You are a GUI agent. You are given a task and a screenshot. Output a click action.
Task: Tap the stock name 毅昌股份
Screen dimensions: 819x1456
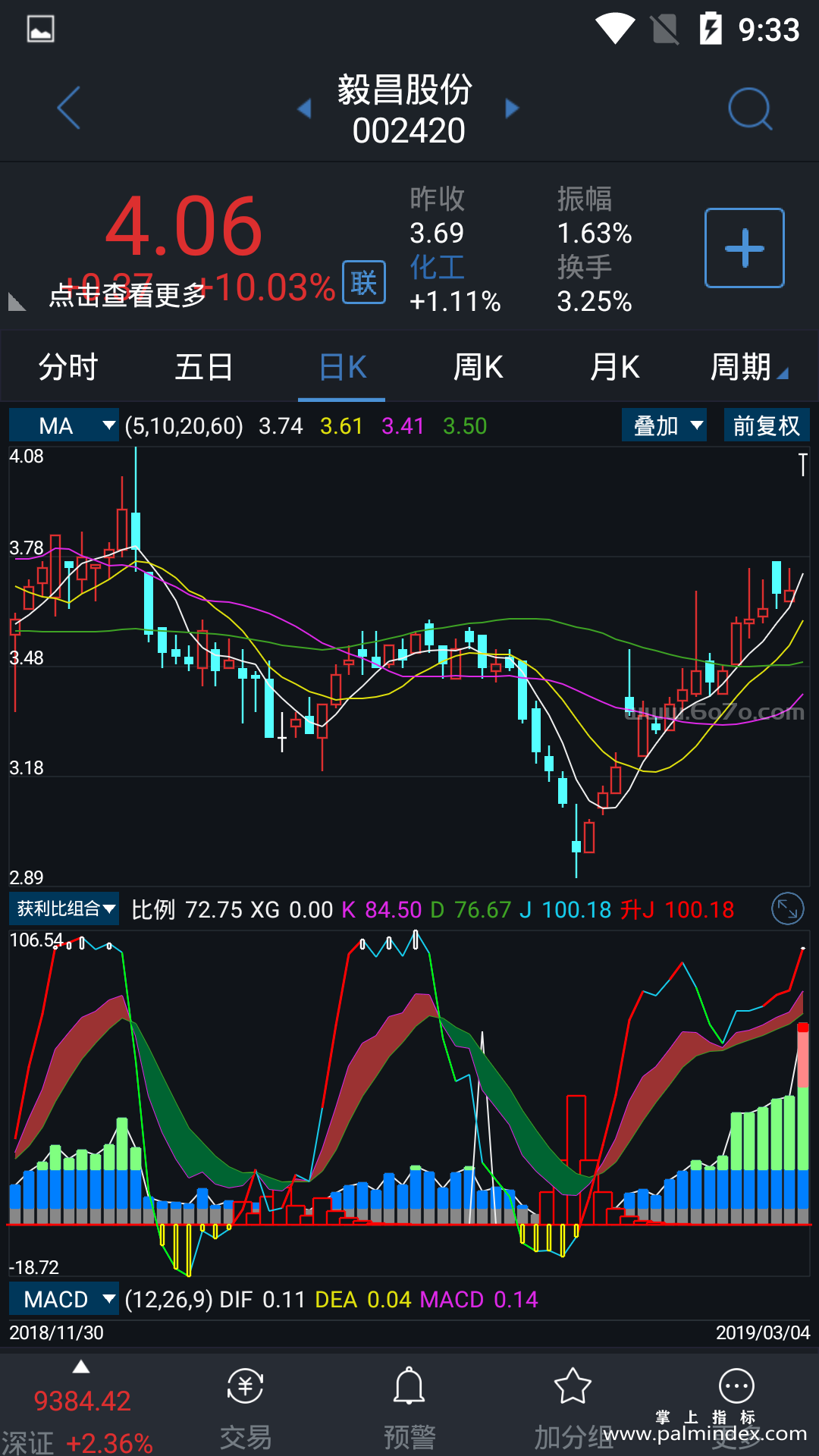(405, 89)
